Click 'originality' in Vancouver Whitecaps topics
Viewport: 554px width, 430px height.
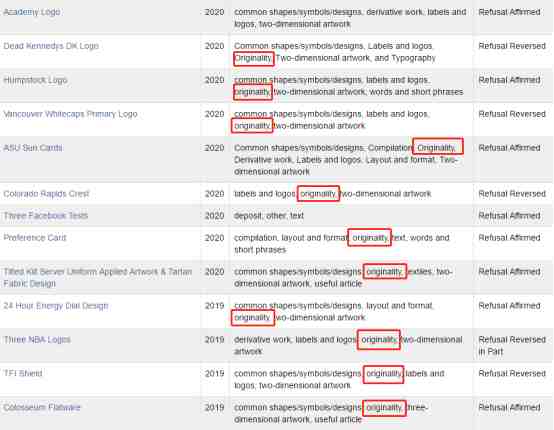coord(252,125)
